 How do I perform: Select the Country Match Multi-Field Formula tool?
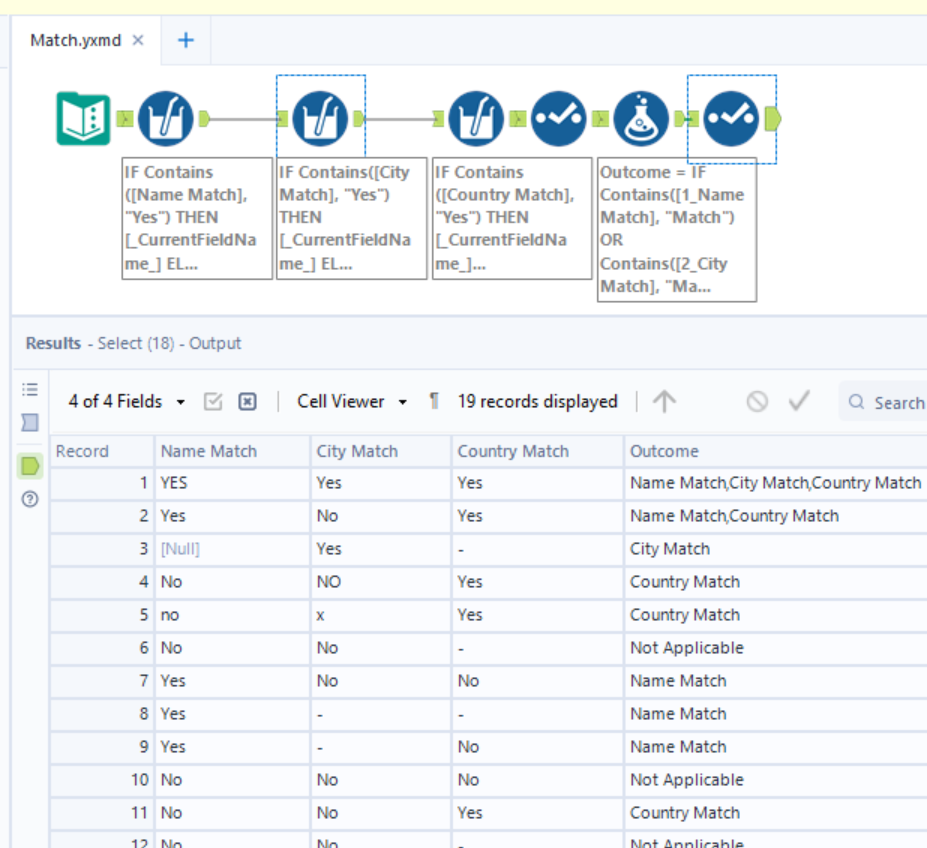[x=476, y=119]
